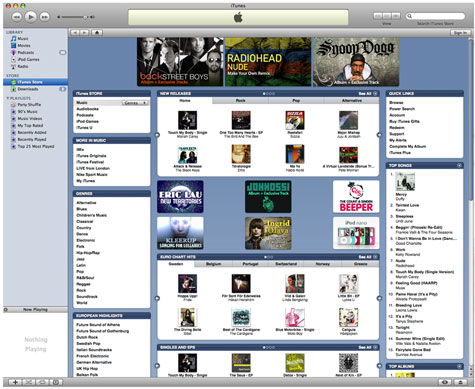Skip to next track with forward button
Viewport: 475px width, 389px height.
point(44,17)
